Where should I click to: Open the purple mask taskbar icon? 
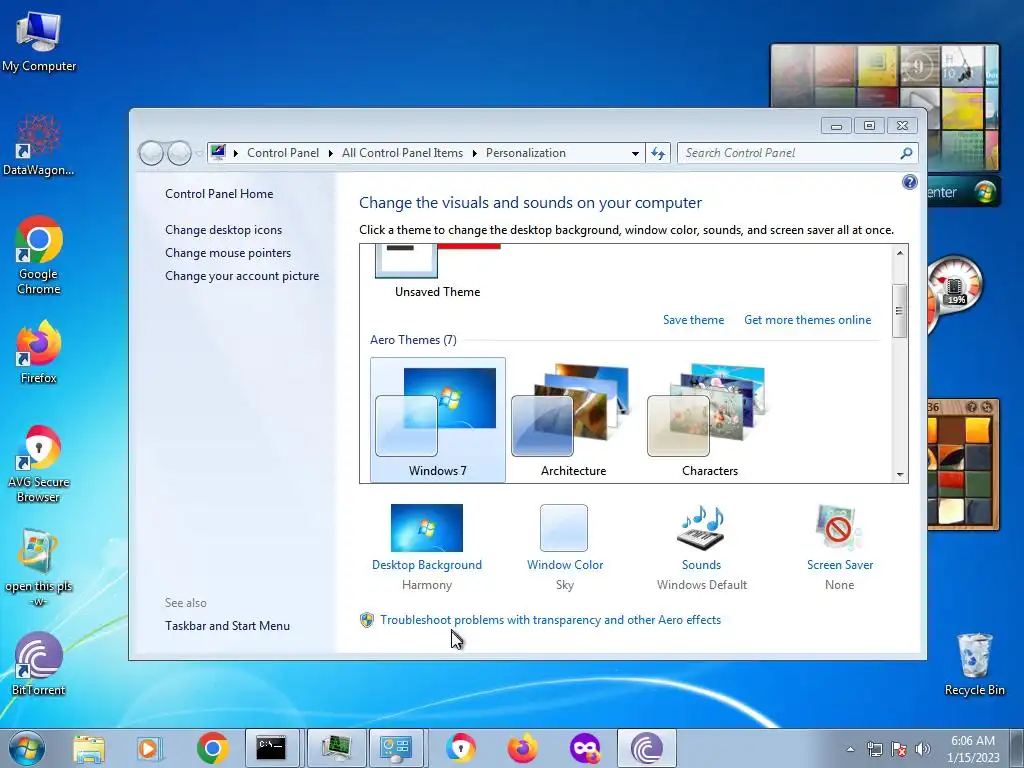[584, 748]
